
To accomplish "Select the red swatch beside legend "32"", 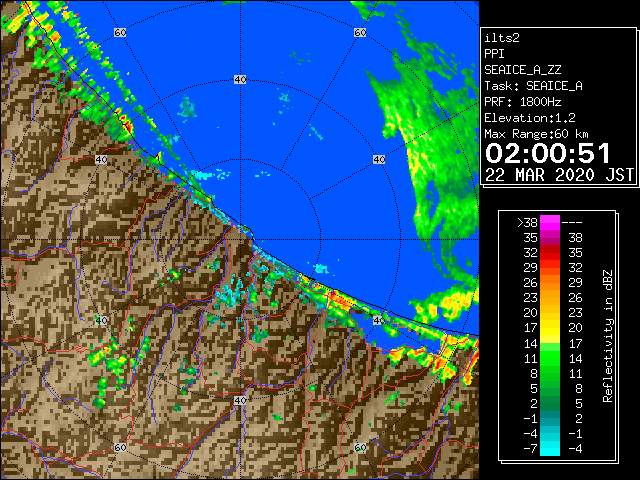I will coord(550,253).
